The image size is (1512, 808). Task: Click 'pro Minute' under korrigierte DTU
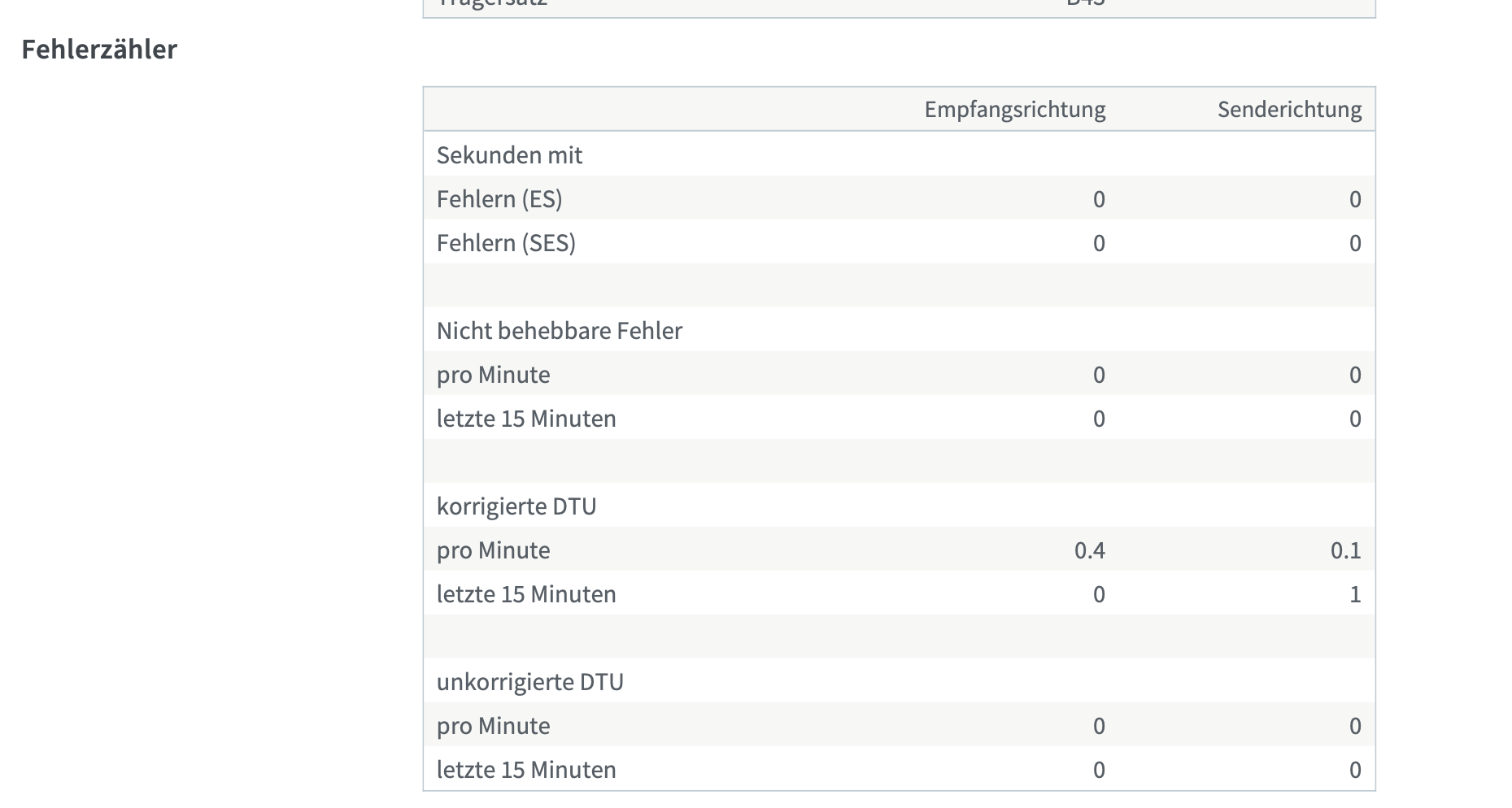tap(493, 550)
